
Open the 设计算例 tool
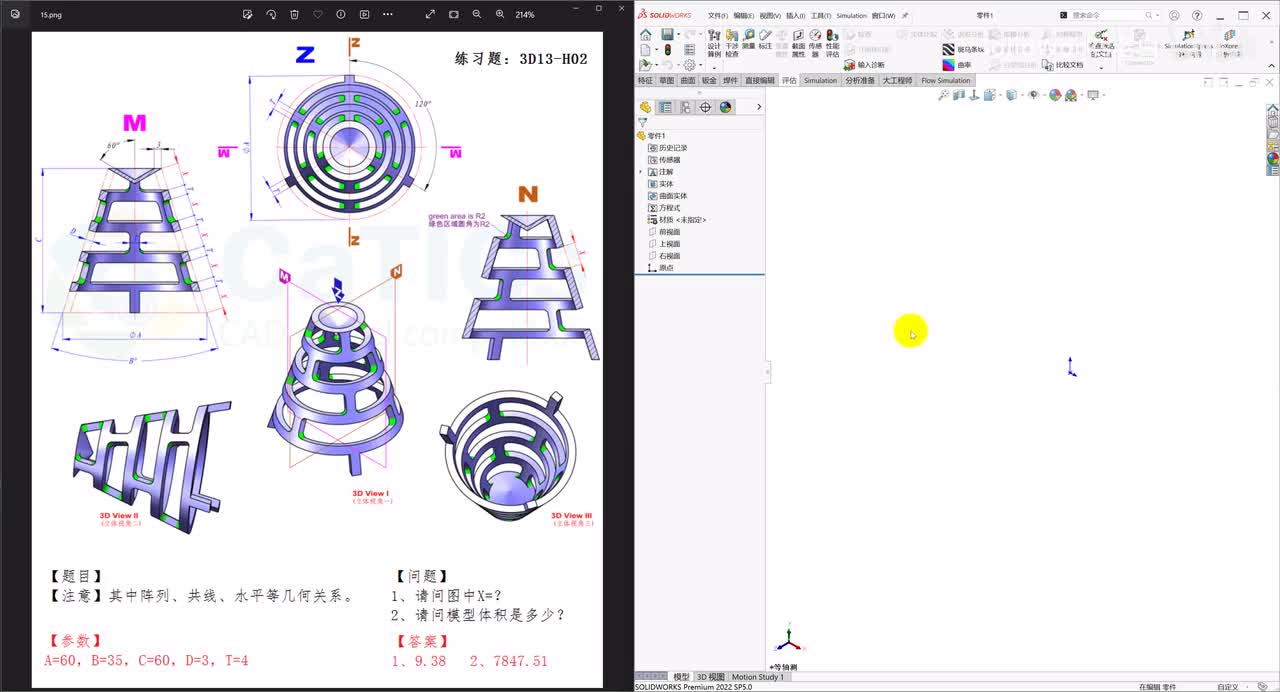pyautogui.click(x=714, y=43)
